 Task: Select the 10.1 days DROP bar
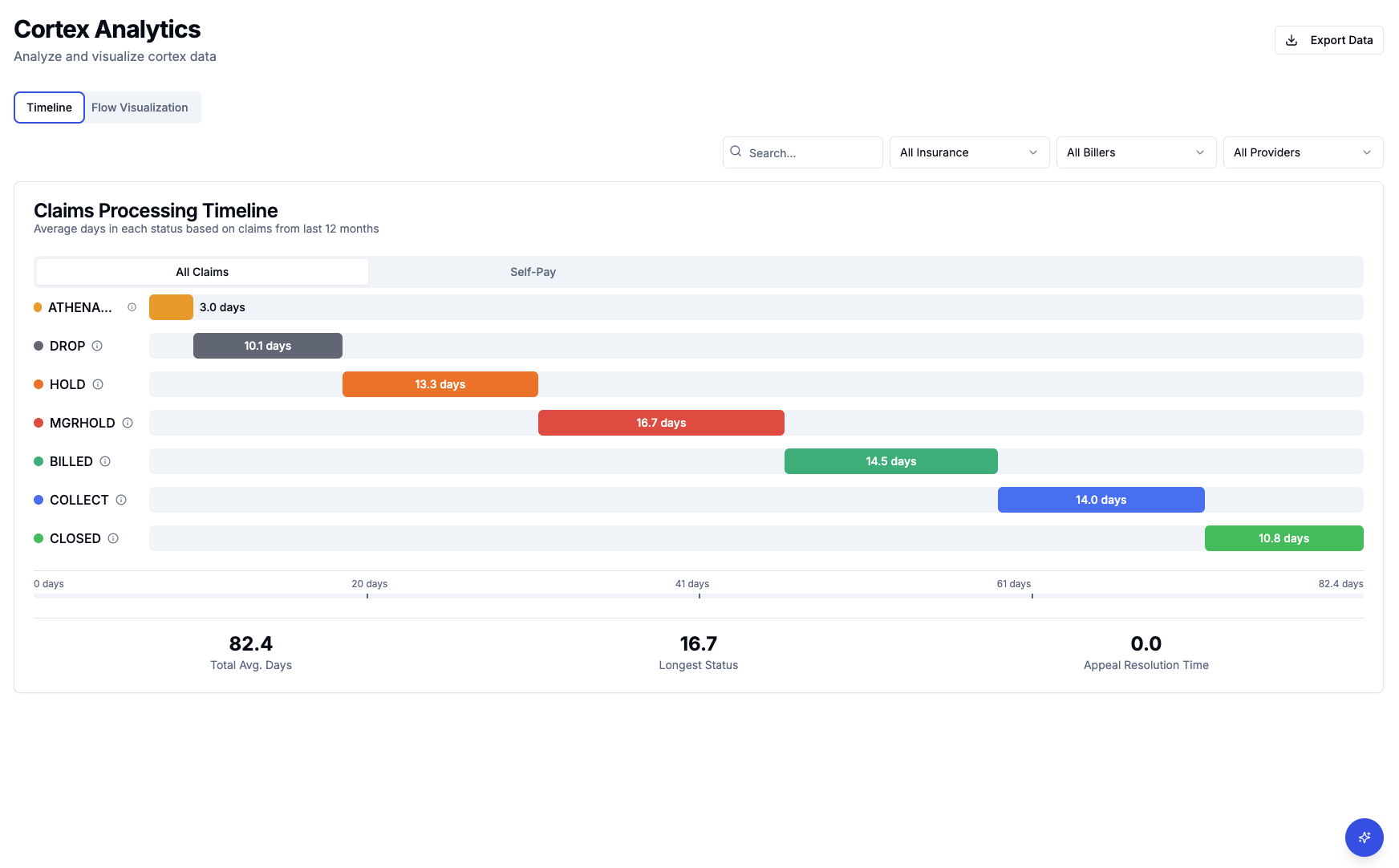point(268,346)
